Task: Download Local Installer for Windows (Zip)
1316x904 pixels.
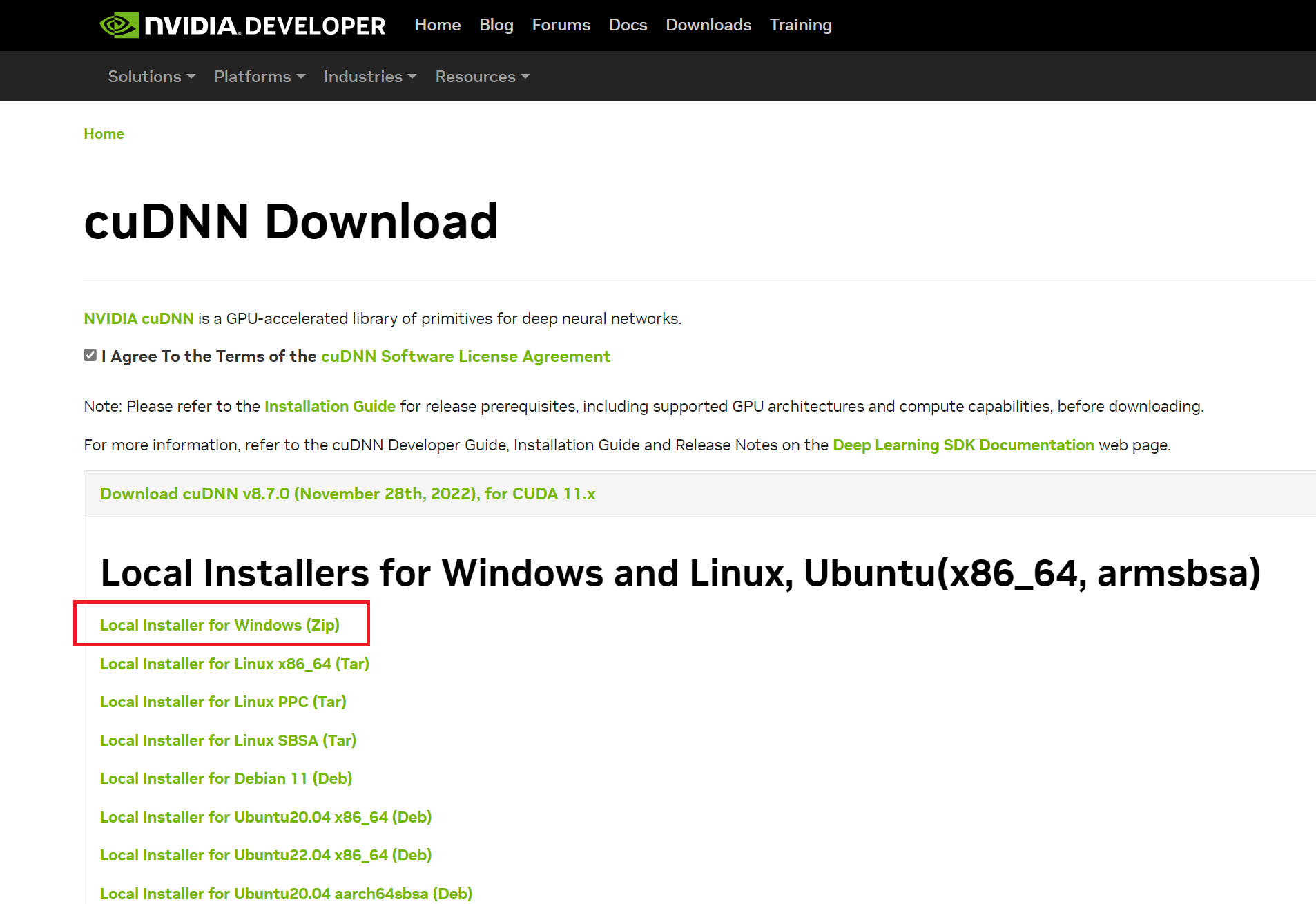Action: pyautogui.click(x=220, y=625)
